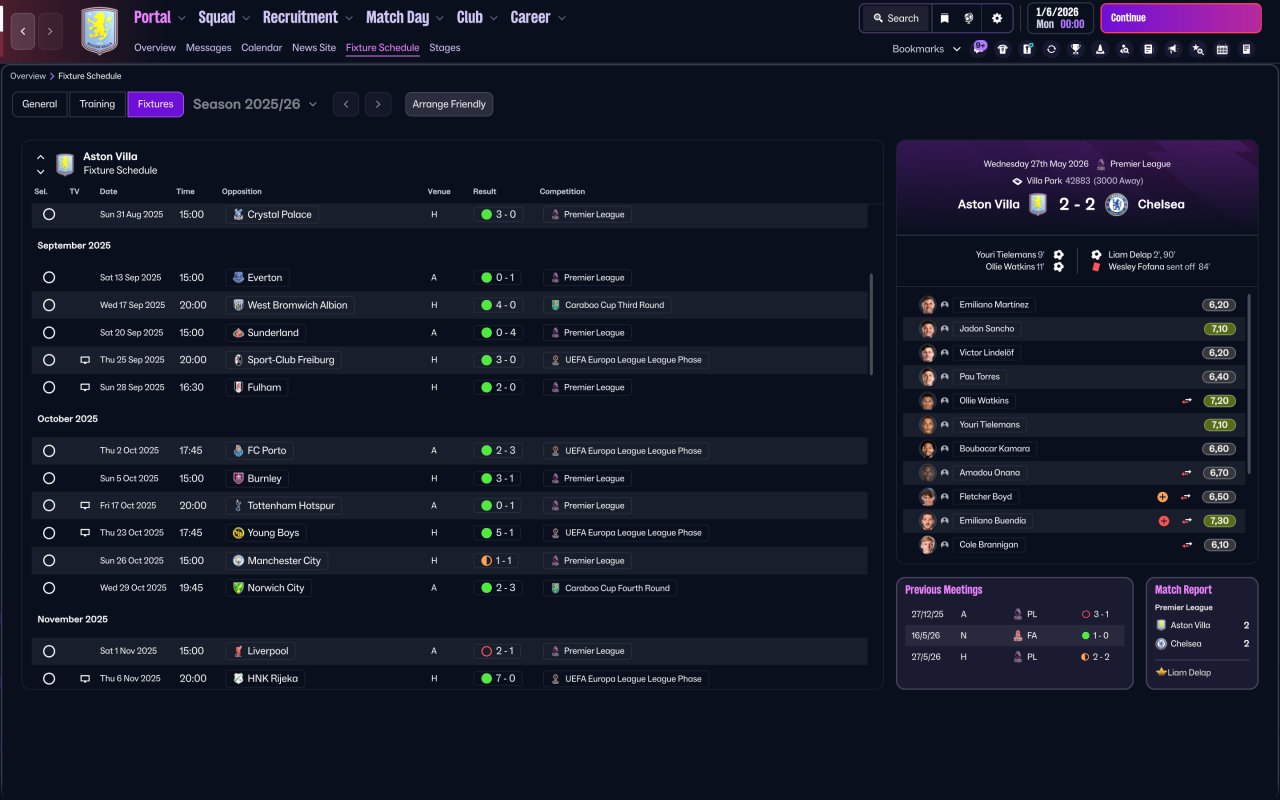Image resolution: width=1280 pixels, height=800 pixels.
Task: Click the circular arrows icon in bookmarks bar
Action: pos(1051,49)
